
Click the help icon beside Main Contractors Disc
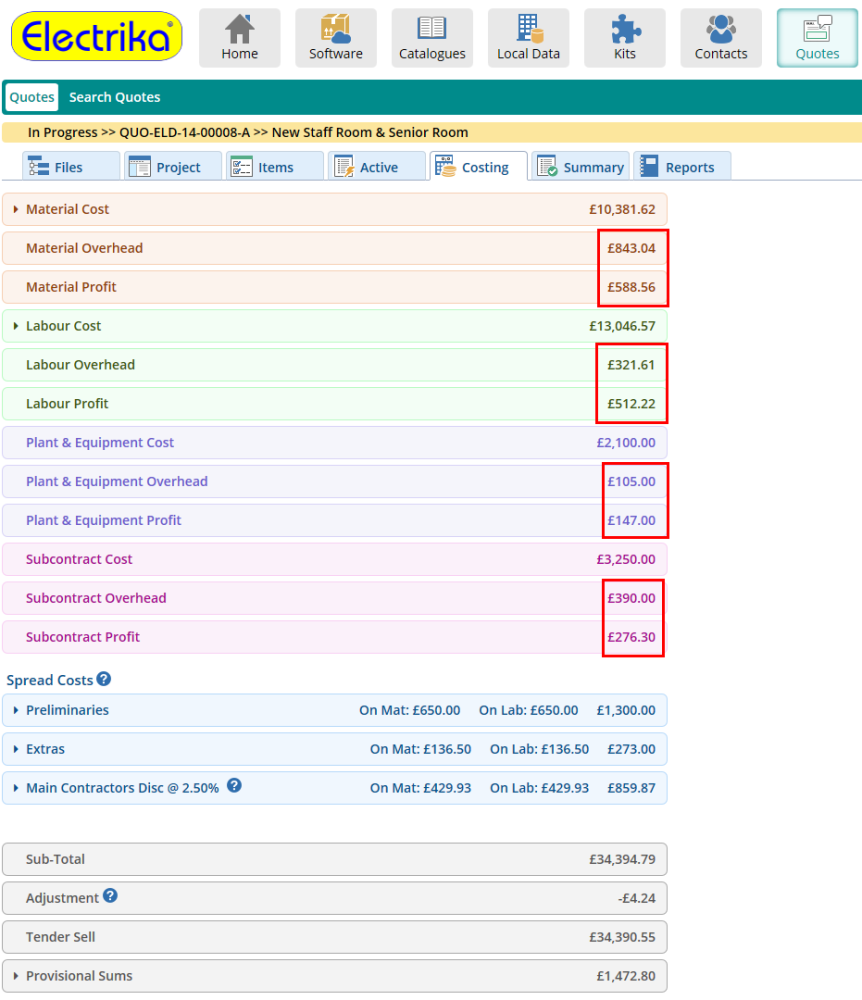click(x=235, y=788)
